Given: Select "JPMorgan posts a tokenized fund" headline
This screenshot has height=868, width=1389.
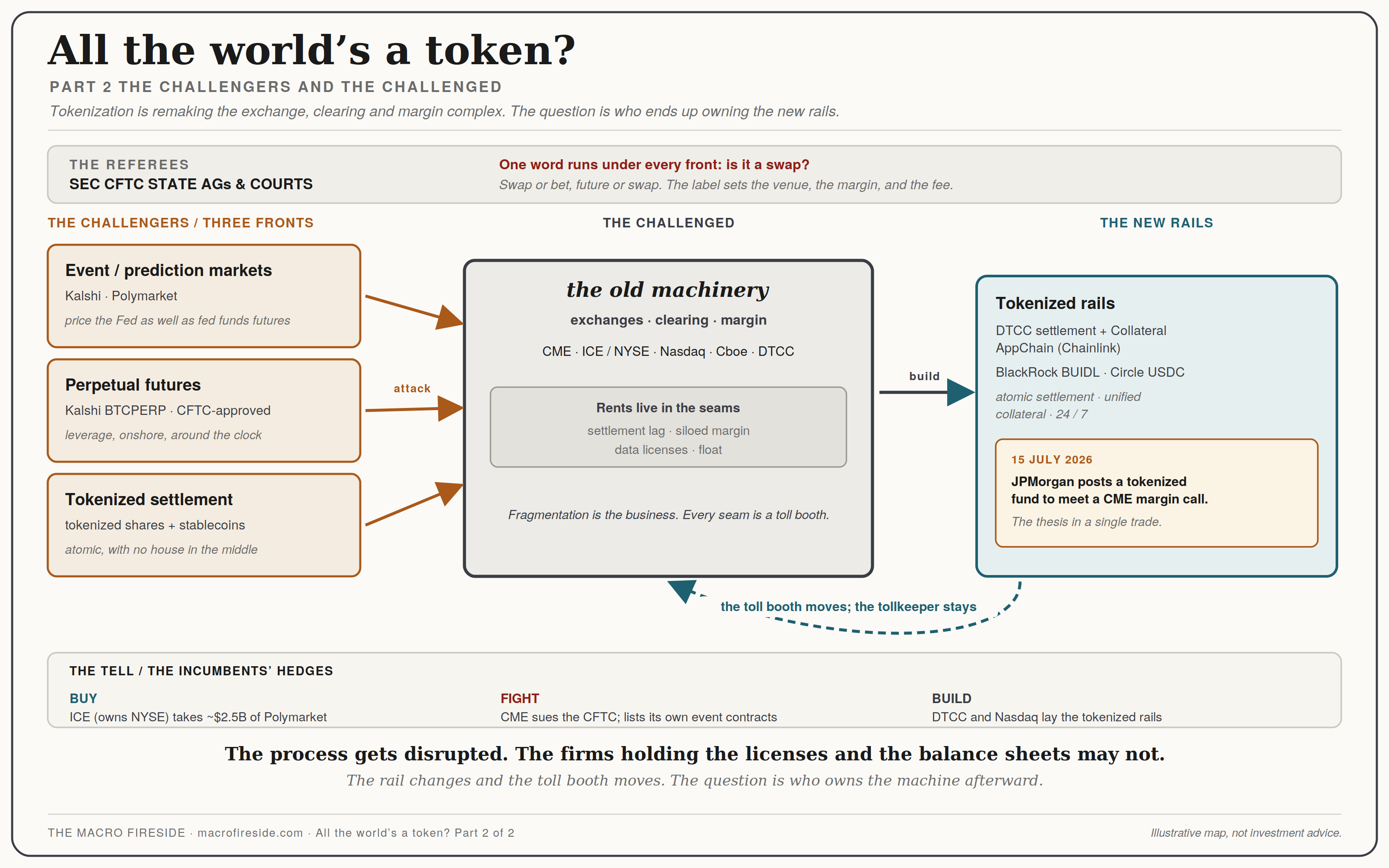Looking at the screenshot, I should [1109, 490].
